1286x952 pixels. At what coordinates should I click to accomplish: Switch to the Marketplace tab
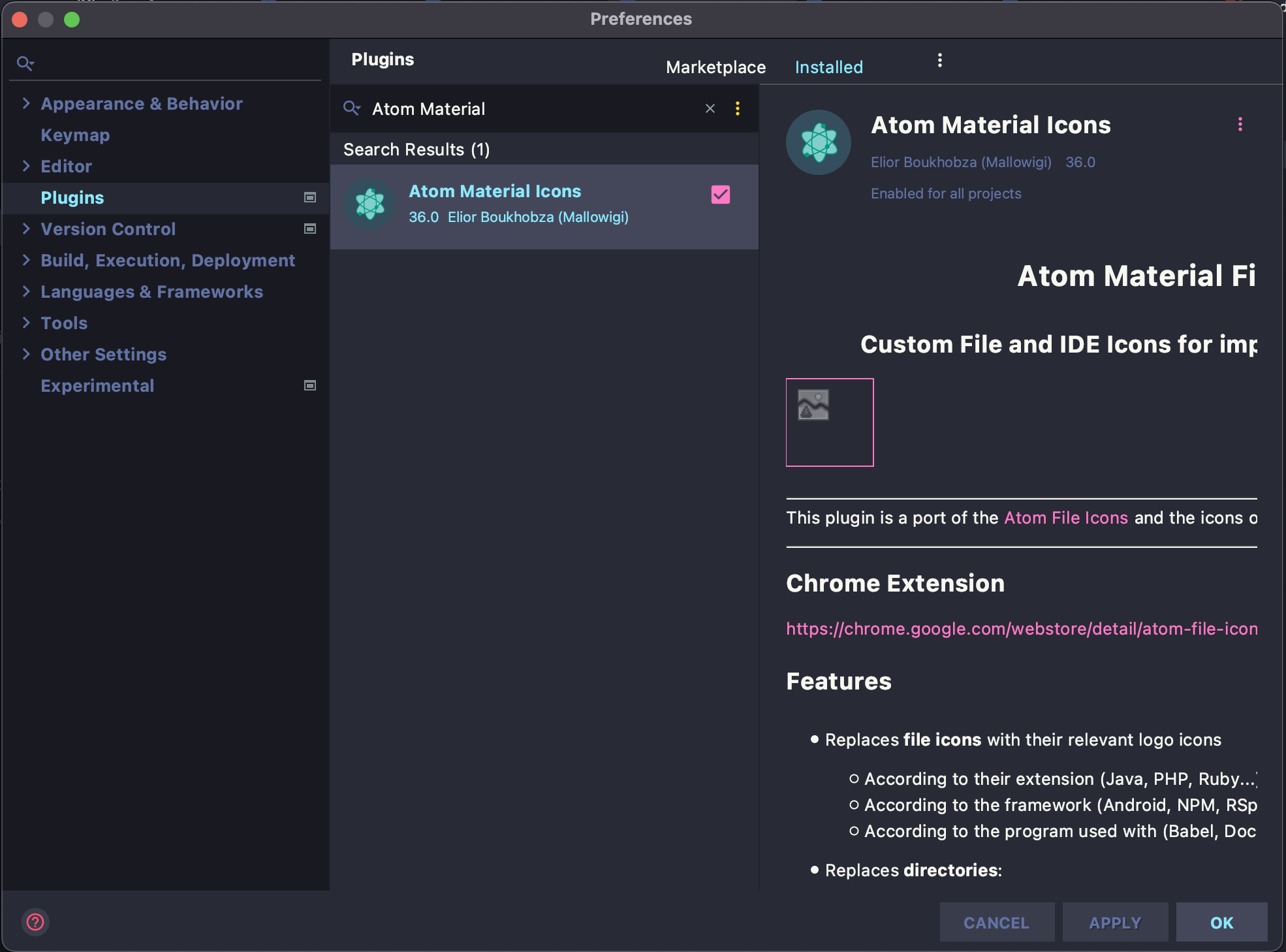coord(715,67)
